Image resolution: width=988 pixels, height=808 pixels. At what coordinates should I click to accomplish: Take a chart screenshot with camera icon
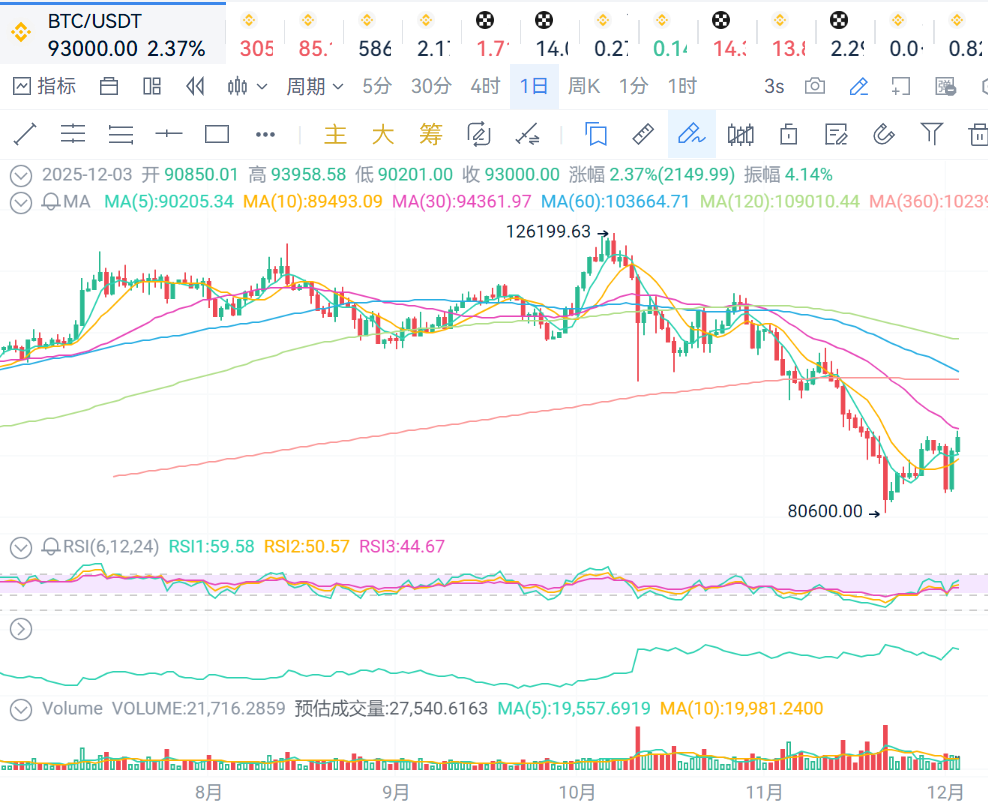tap(815, 87)
